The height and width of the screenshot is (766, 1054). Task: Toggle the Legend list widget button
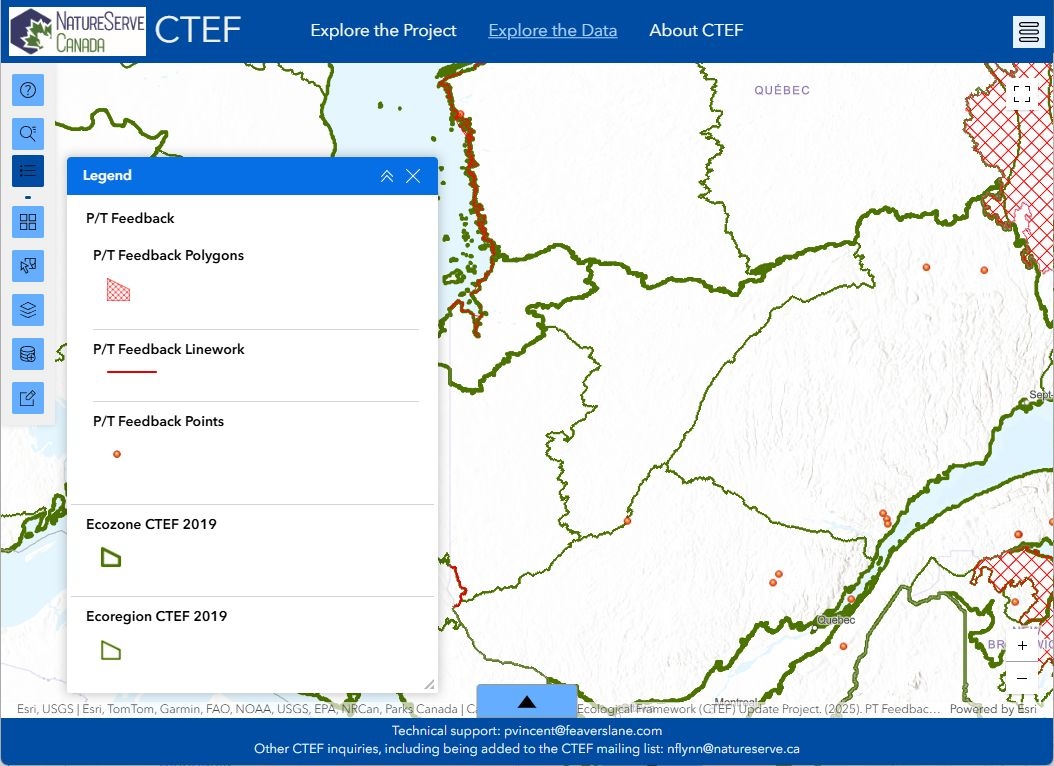click(x=28, y=171)
